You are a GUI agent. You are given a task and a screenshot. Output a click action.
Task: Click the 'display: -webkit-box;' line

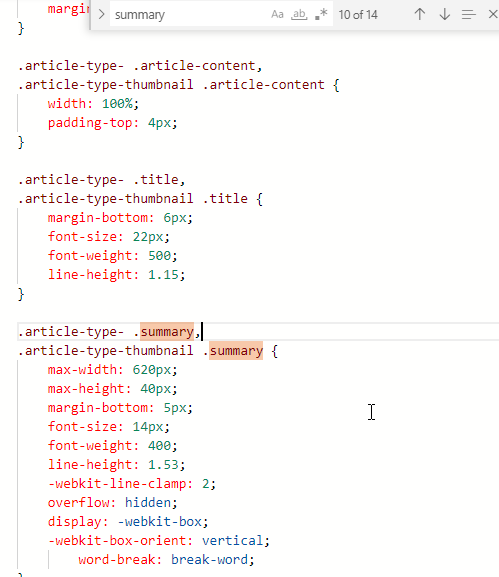[x=128, y=522]
